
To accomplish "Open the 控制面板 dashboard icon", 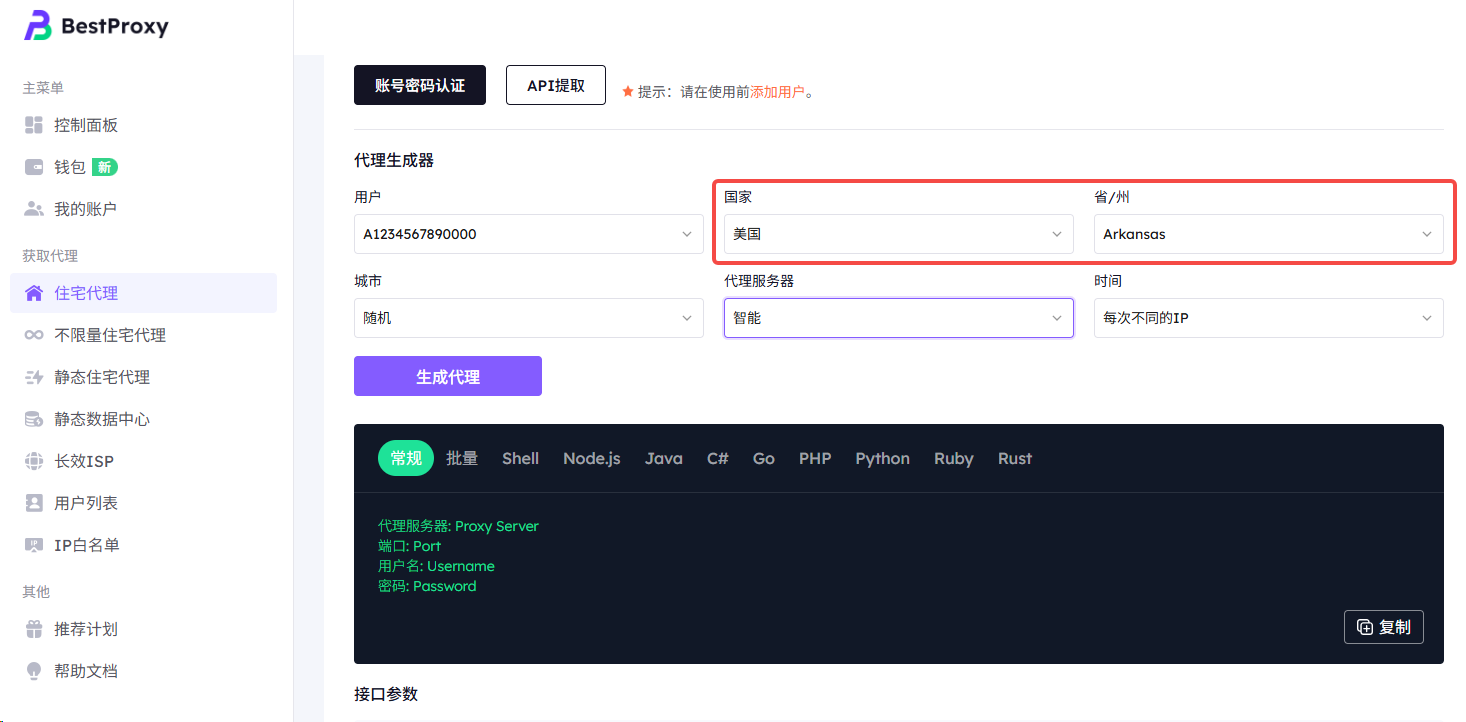I will pyautogui.click(x=34, y=125).
